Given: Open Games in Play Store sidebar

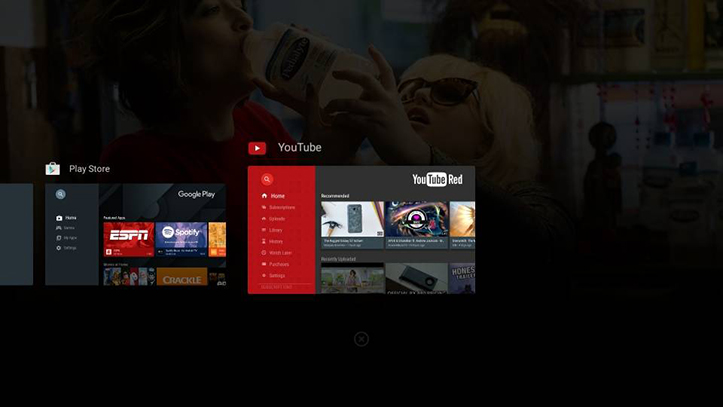Looking at the screenshot, I should [x=69, y=228].
